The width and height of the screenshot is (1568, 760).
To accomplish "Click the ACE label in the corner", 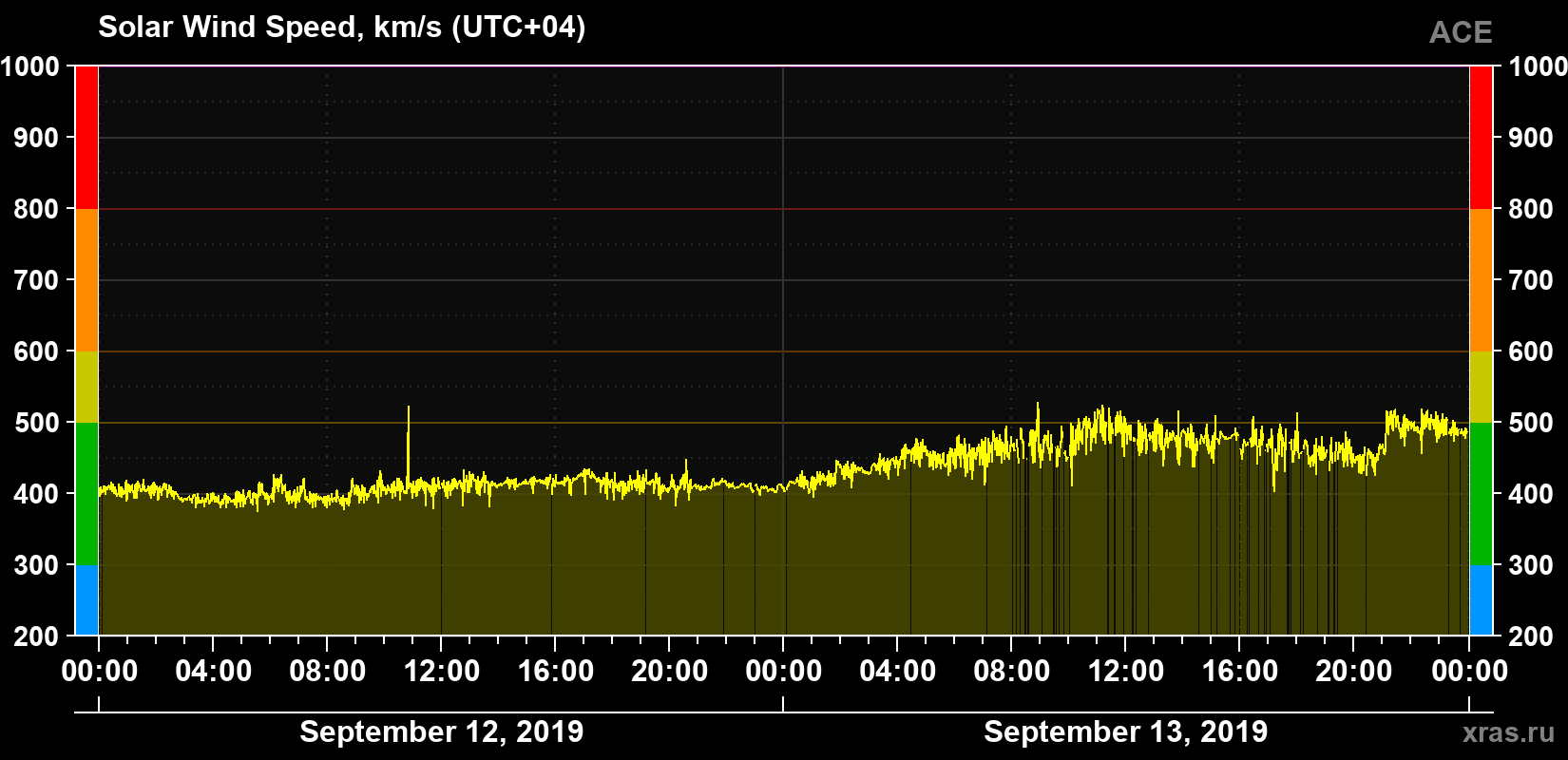I will coord(1461,33).
